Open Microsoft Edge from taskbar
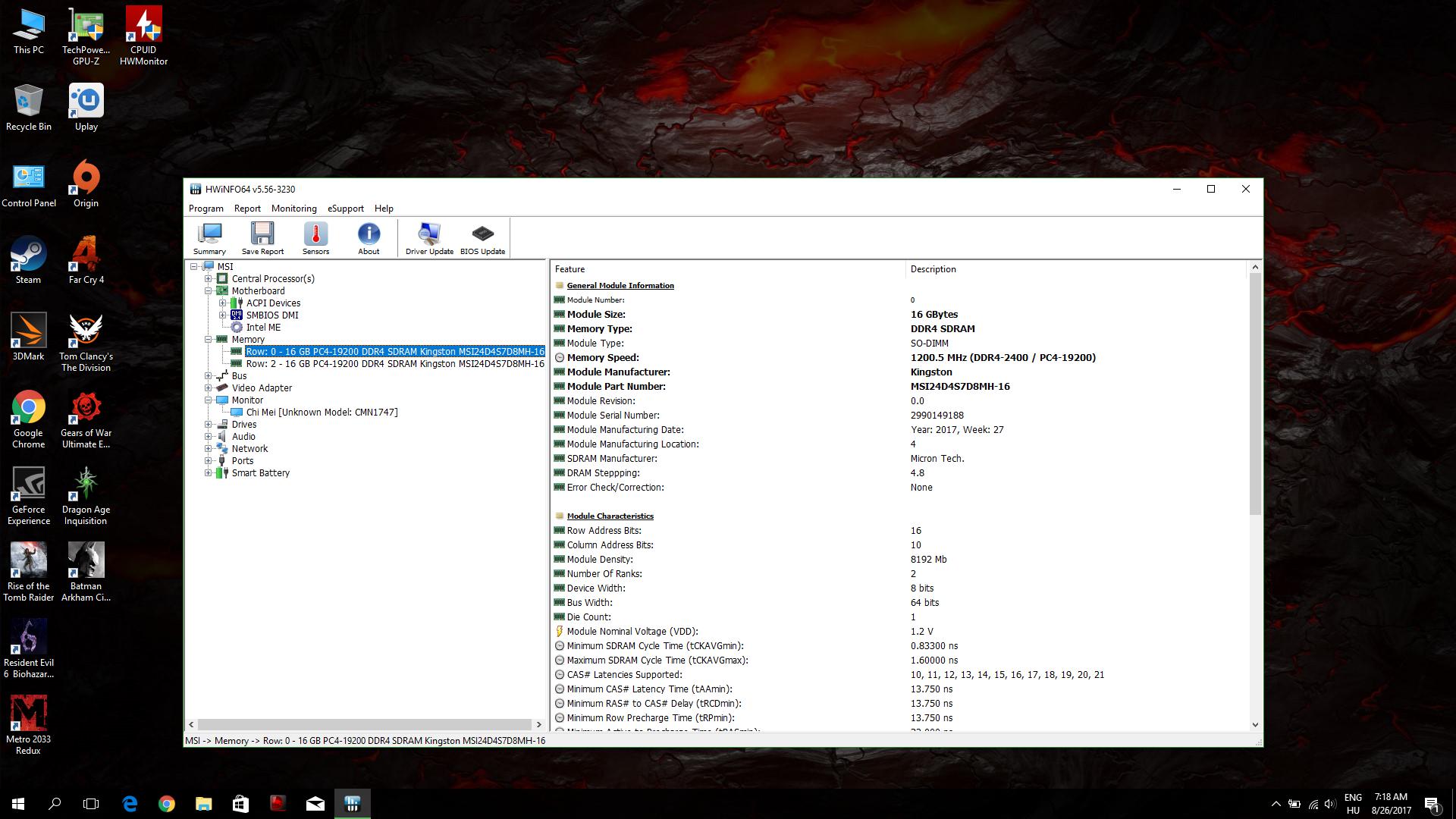Image resolution: width=1456 pixels, height=819 pixels. (130, 804)
